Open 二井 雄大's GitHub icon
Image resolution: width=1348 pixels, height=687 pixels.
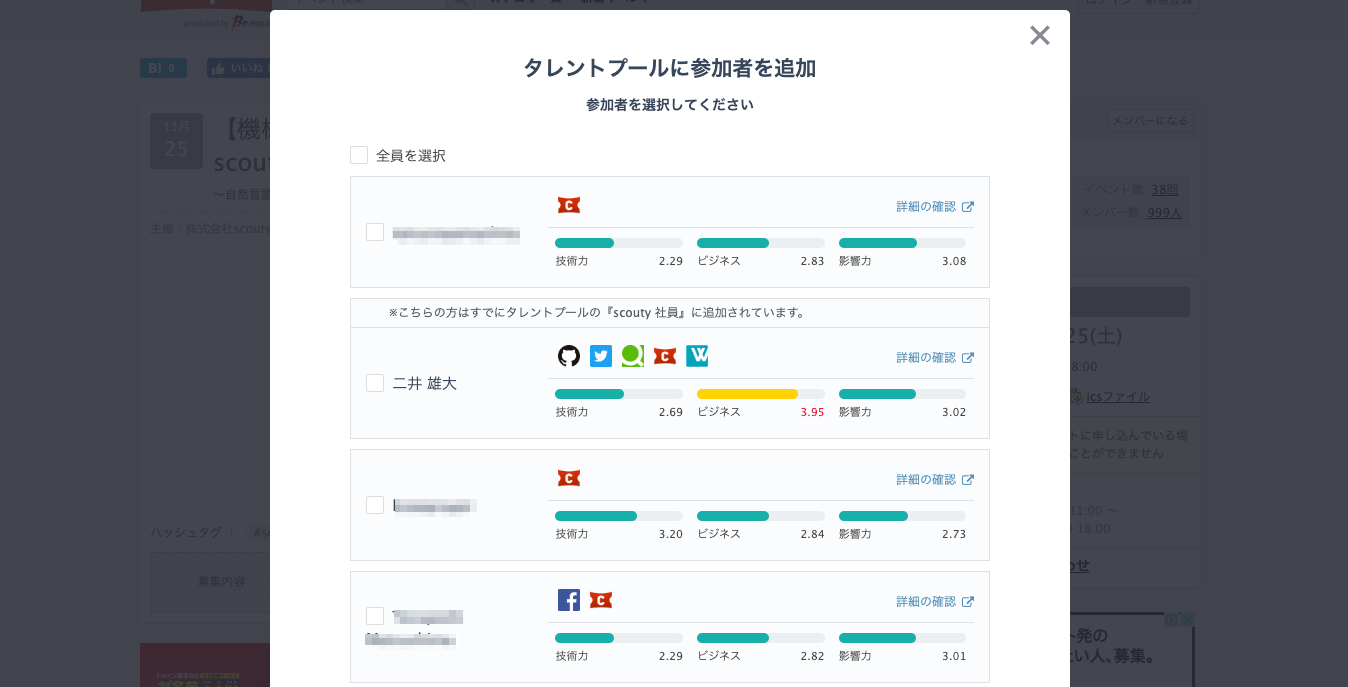pos(569,356)
